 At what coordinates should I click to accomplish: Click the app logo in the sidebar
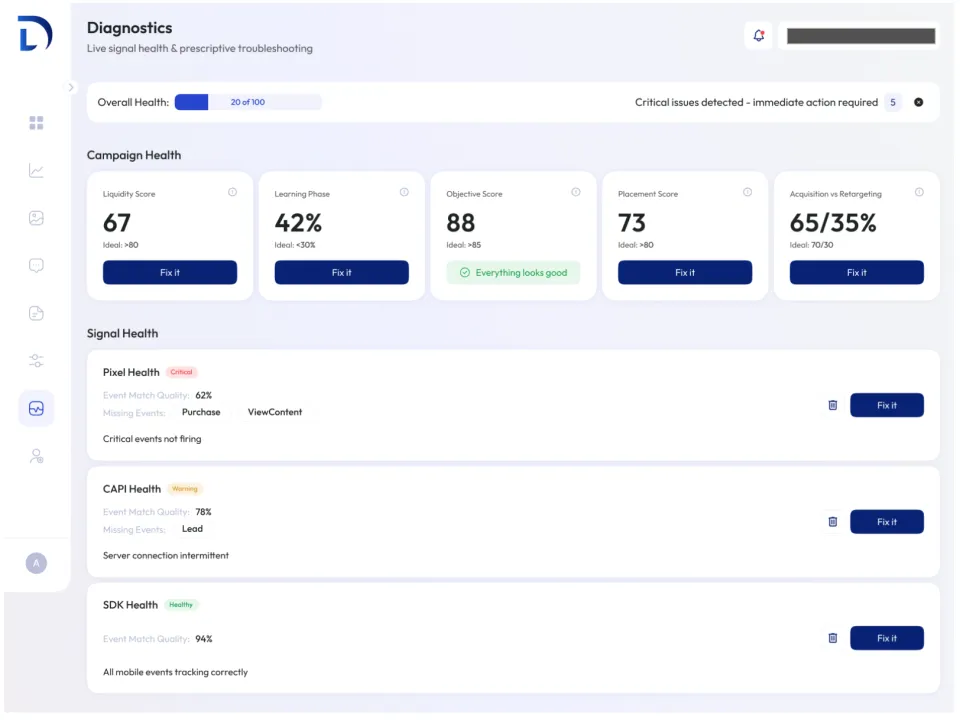(36, 34)
